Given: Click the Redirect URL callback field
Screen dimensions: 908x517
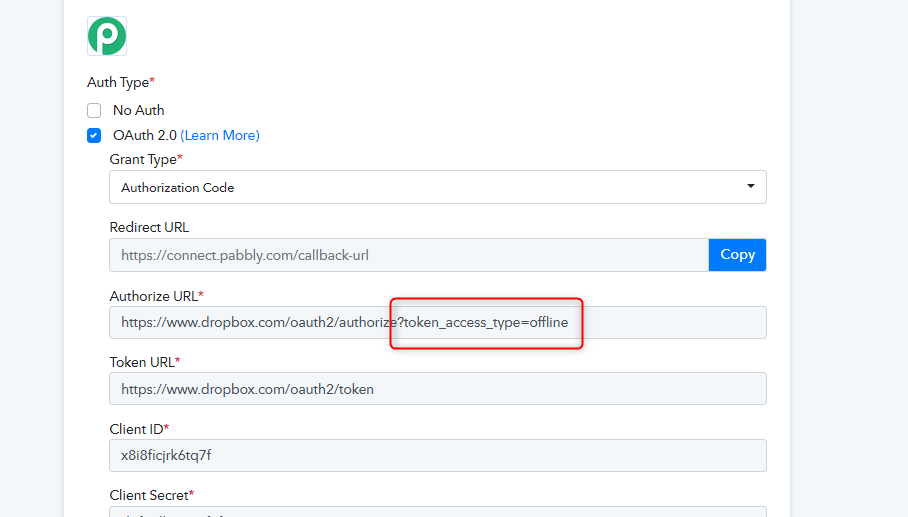Looking at the screenshot, I should pos(408,255).
